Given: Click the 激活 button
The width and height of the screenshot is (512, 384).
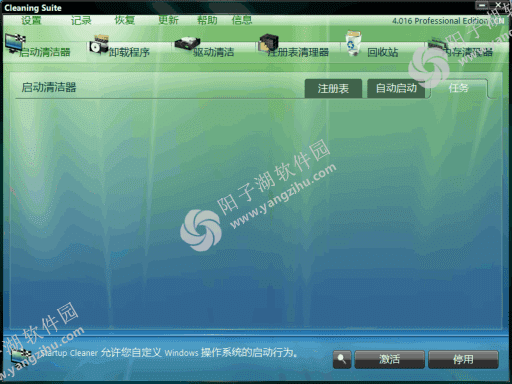Looking at the screenshot, I should [x=389, y=359].
